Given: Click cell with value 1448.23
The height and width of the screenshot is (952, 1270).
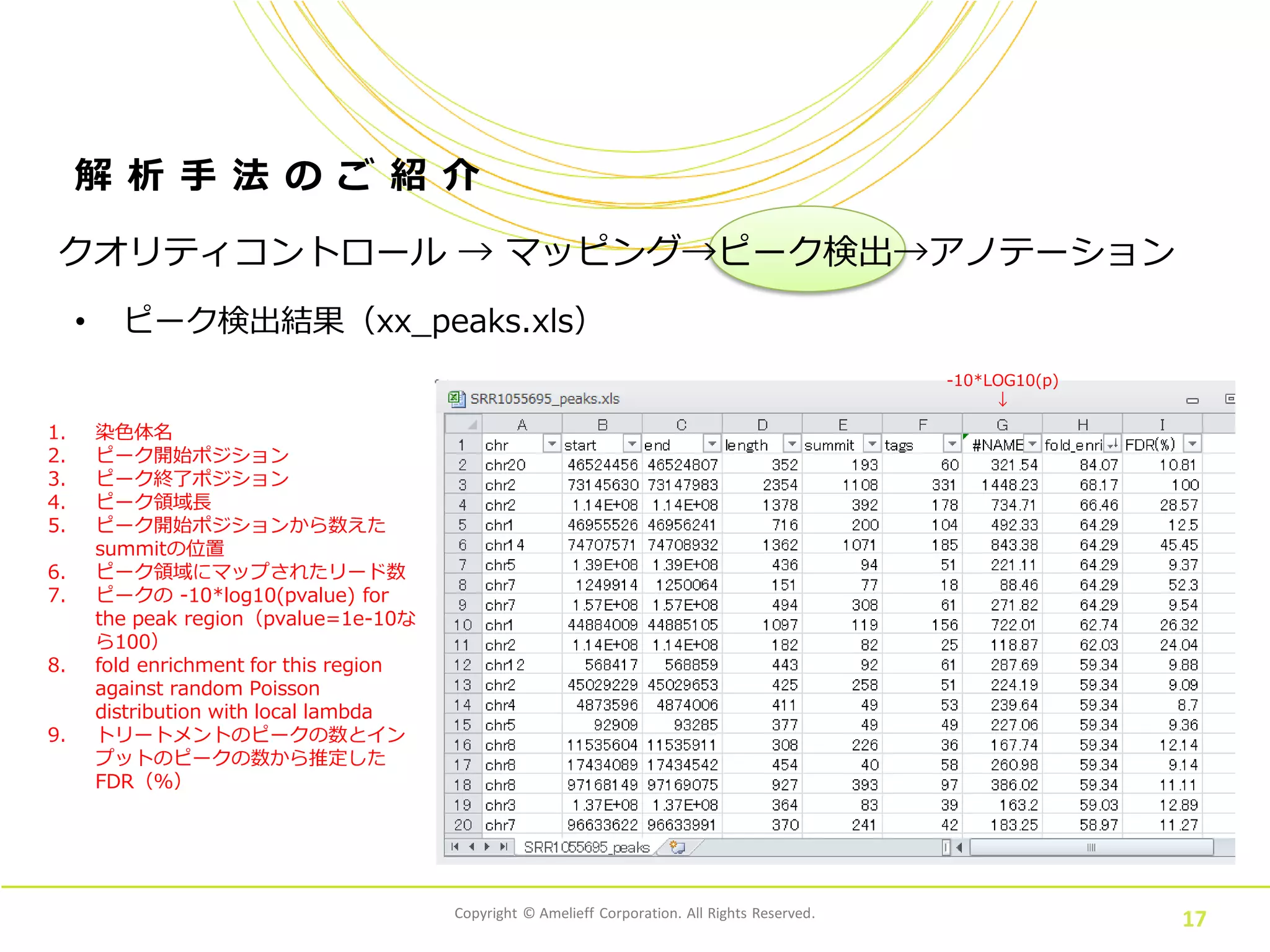Looking at the screenshot, I should tap(1002, 485).
